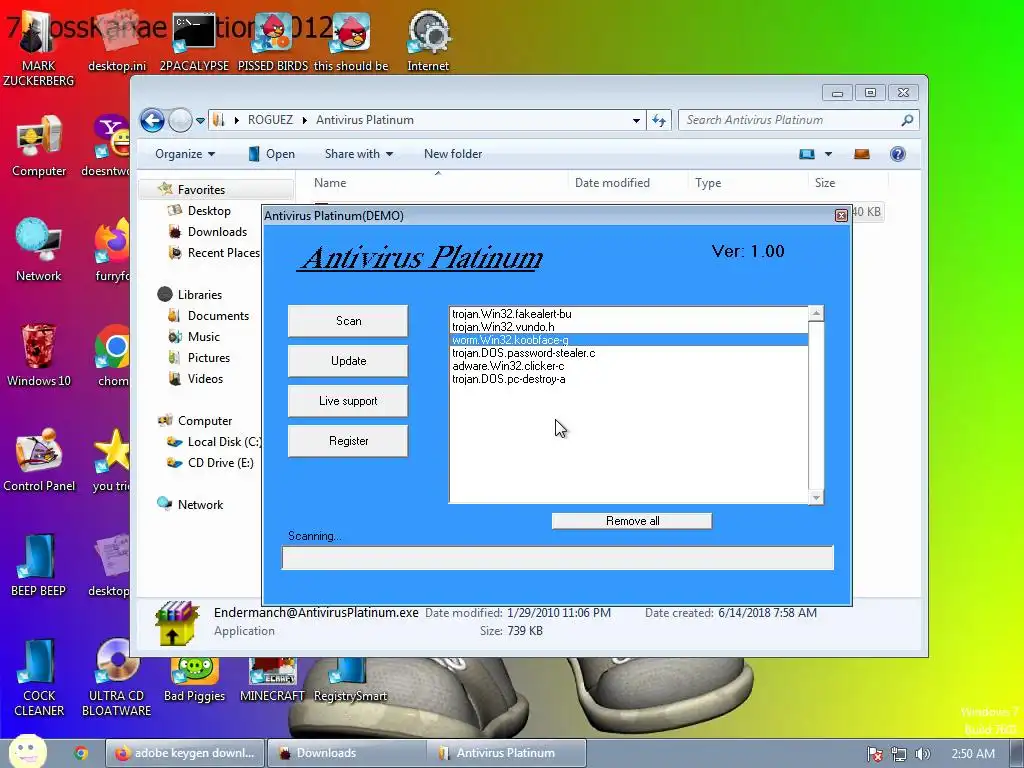Image resolution: width=1024 pixels, height=768 pixels.
Task: Select the PISSED BIRDS desktop icon
Action: coord(273,42)
